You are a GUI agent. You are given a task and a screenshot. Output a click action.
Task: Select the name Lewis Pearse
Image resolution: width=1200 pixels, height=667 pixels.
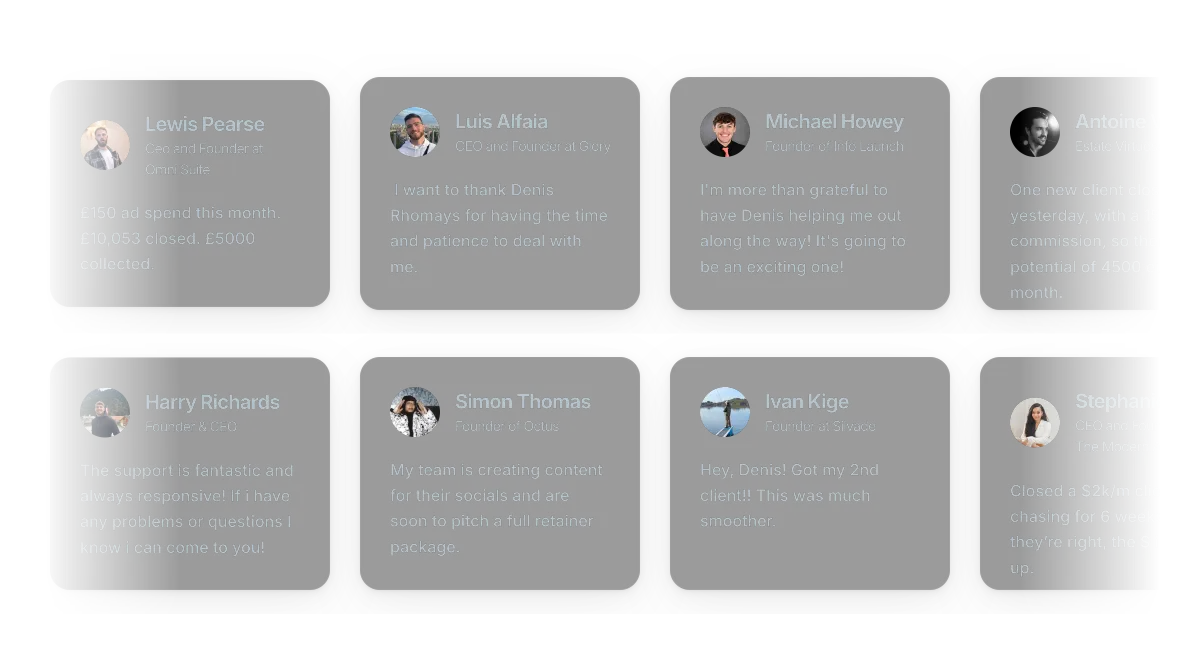[x=205, y=124]
